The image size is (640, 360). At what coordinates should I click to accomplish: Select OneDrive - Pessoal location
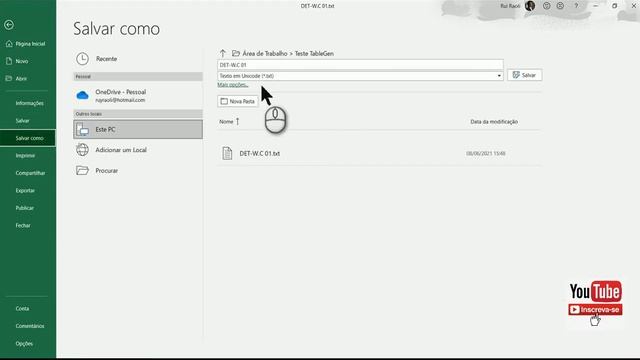(x=138, y=96)
